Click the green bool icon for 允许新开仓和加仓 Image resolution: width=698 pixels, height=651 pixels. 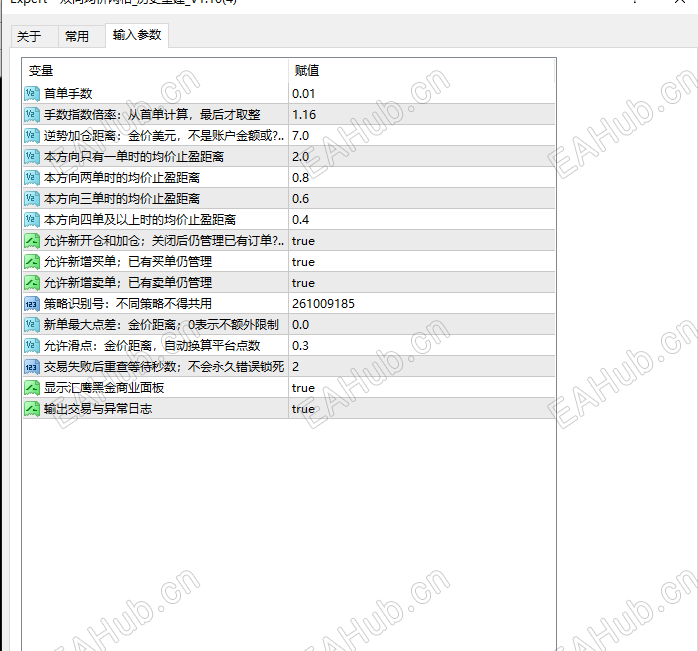tap(32, 241)
